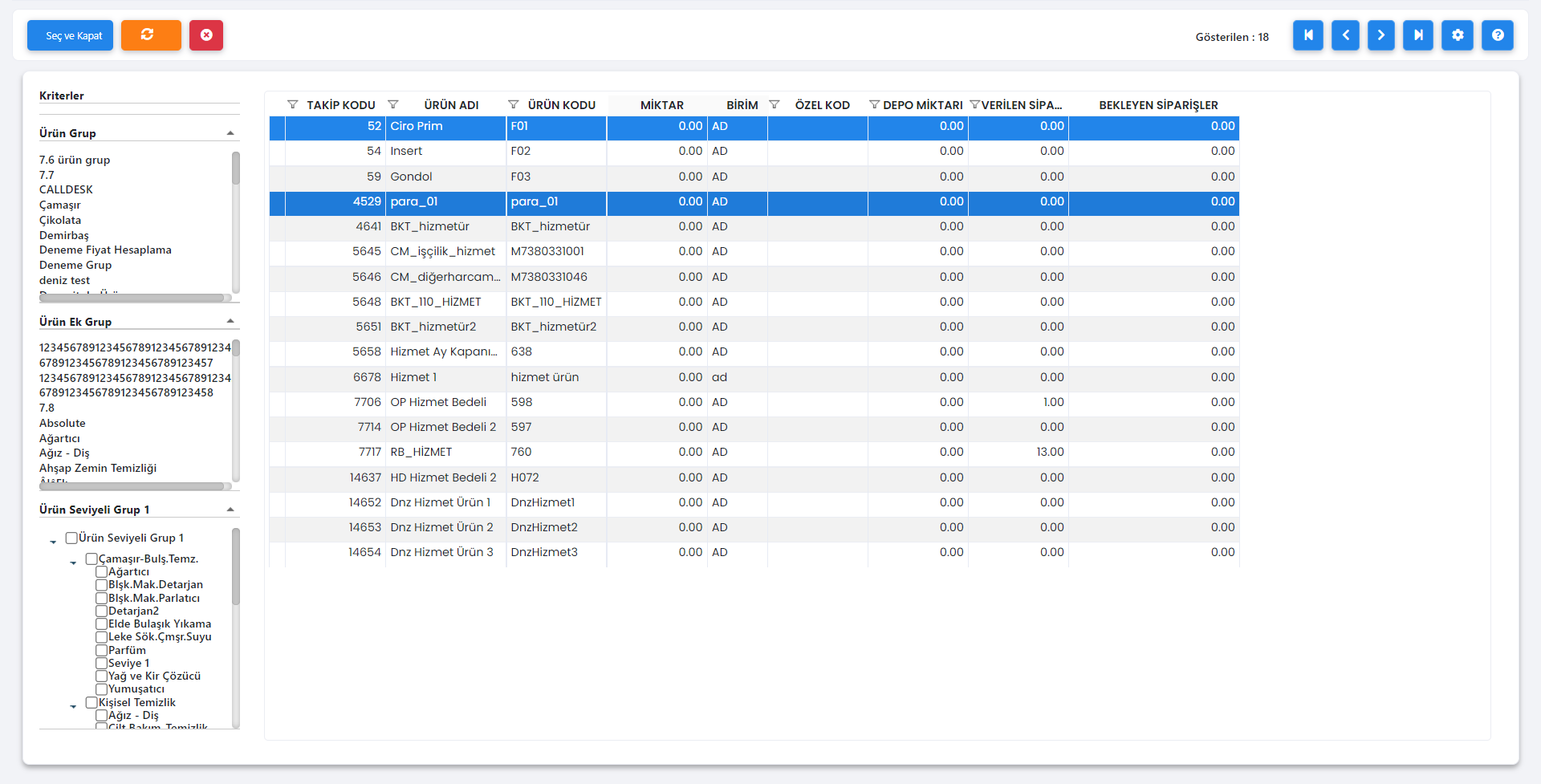The width and height of the screenshot is (1541, 784).
Task: Enable the Kişisel Temizlik checkbox
Action: pyautogui.click(x=91, y=703)
